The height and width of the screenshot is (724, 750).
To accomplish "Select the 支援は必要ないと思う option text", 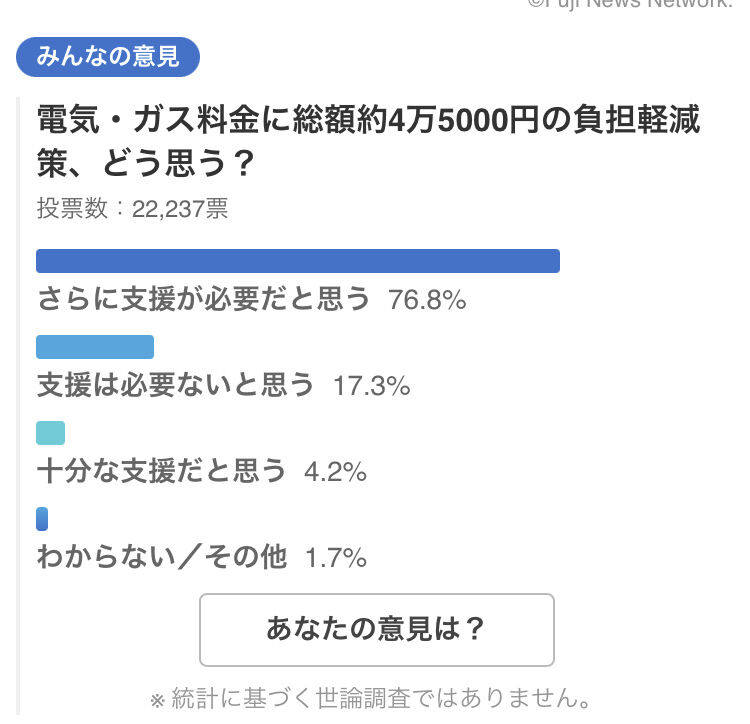I will 175,385.
